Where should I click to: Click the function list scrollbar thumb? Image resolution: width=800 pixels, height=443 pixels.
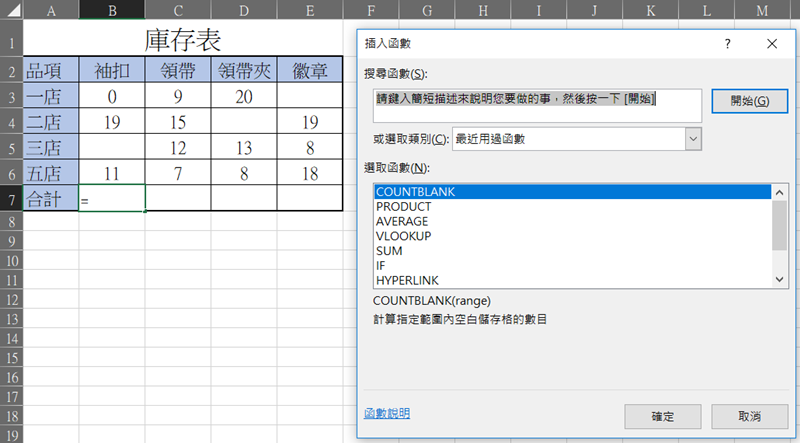(780, 225)
